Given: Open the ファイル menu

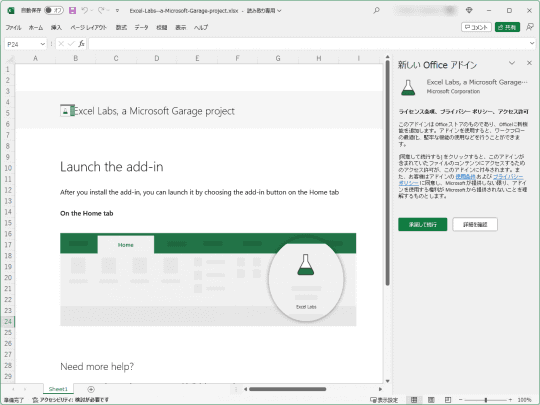Looking at the screenshot, I should pos(13,27).
